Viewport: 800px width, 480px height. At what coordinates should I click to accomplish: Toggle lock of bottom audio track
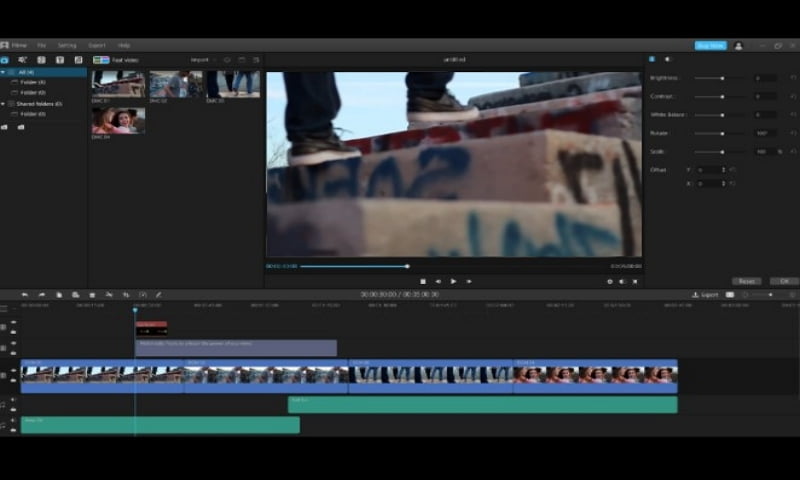[x=13, y=430]
